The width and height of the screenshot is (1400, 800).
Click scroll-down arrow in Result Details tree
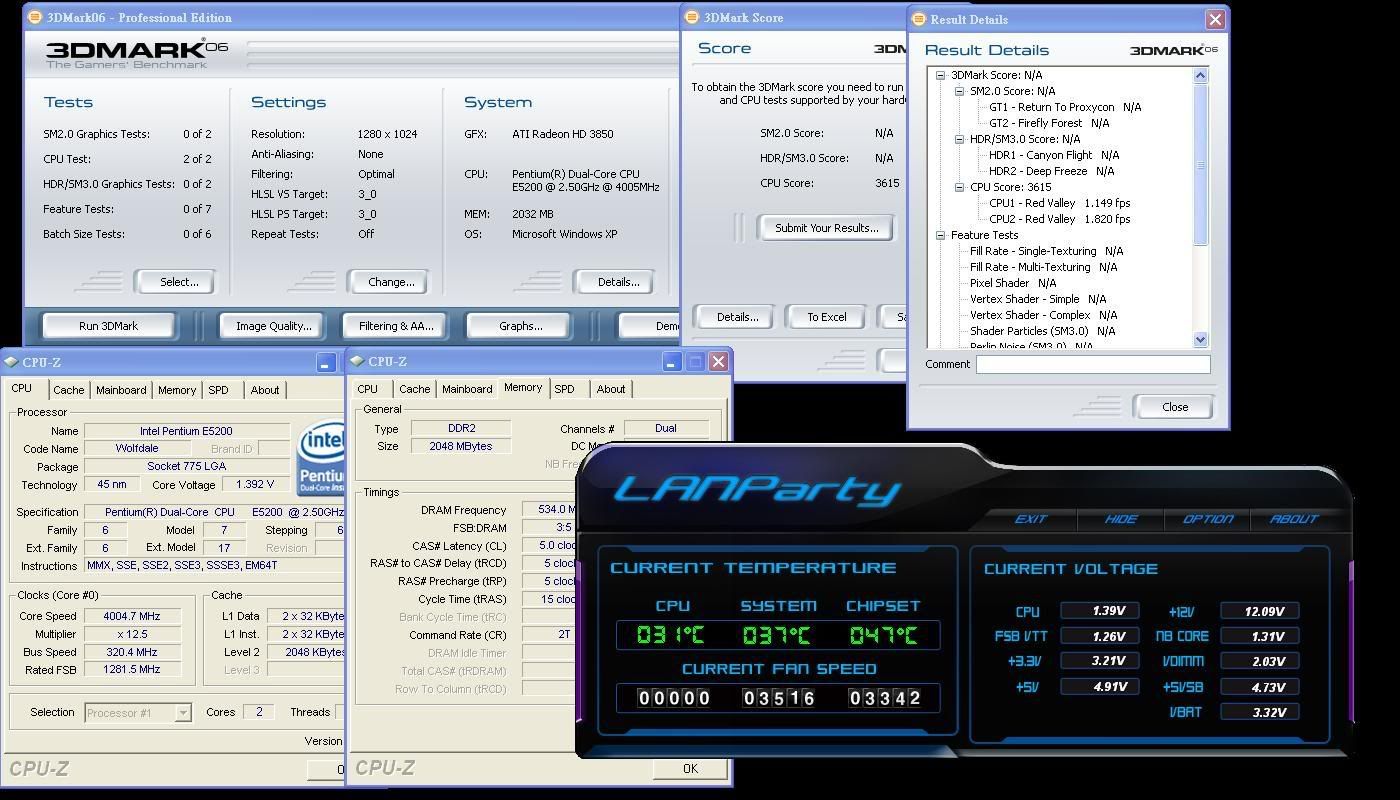[x=1201, y=340]
